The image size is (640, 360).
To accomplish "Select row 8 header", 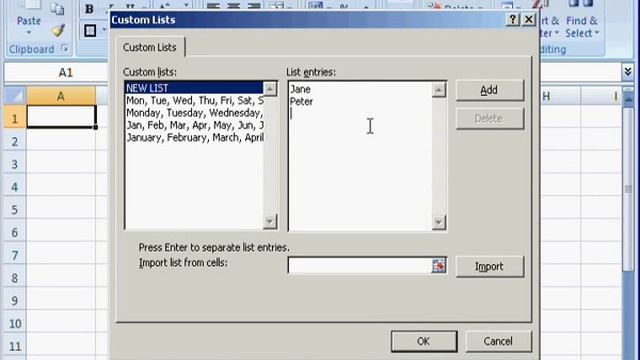I will point(15,278).
